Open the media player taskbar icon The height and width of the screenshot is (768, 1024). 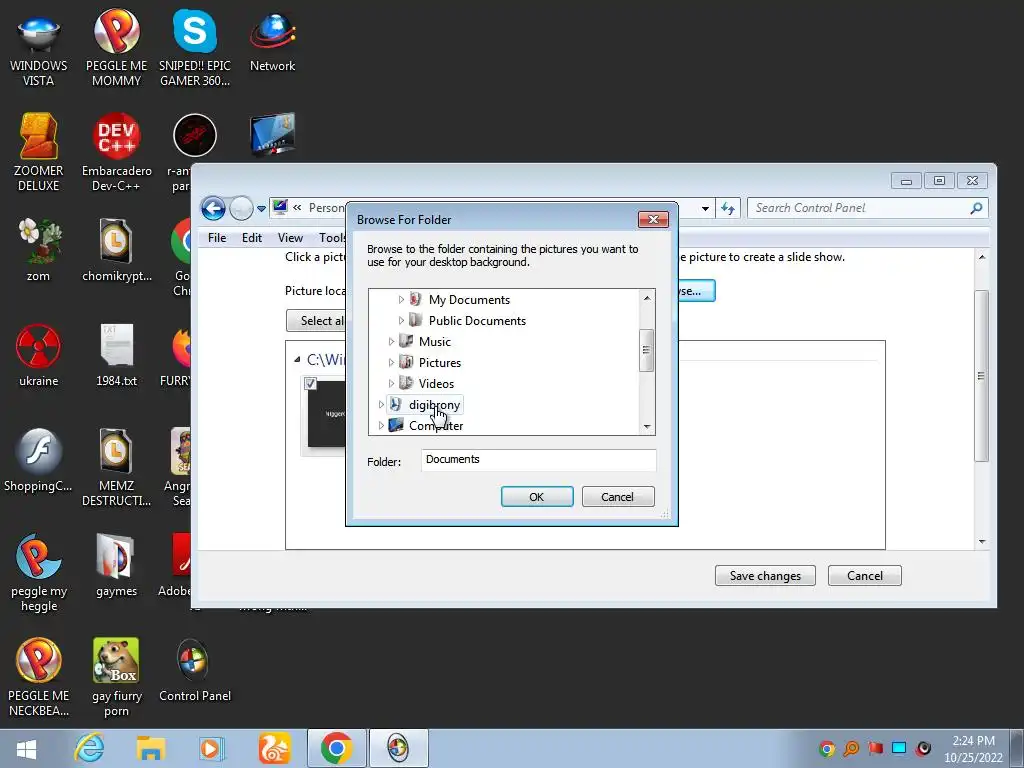pyautogui.click(x=211, y=748)
